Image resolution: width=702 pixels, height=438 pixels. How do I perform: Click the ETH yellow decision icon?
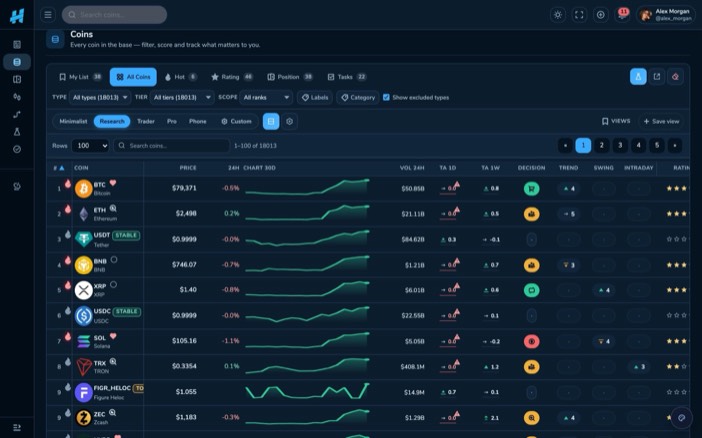click(531, 214)
